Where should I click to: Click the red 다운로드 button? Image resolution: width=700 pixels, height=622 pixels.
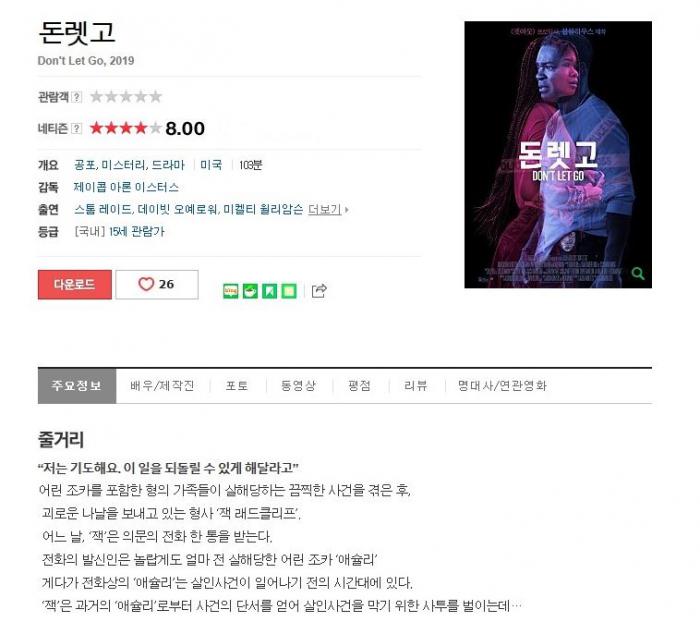(x=75, y=284)
